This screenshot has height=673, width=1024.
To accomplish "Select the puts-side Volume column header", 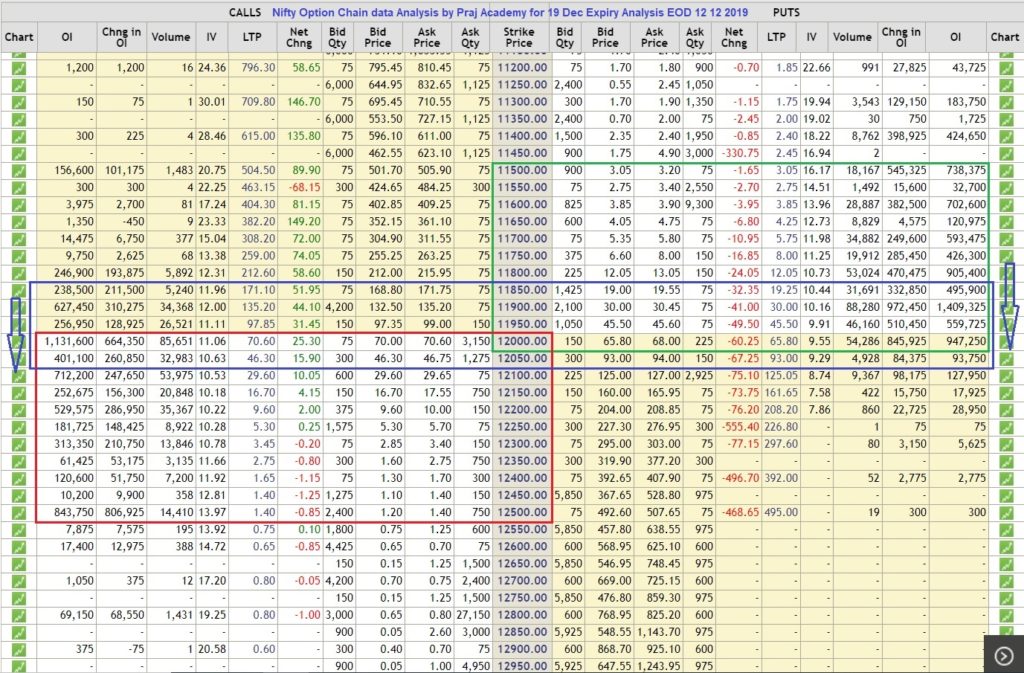I will tap(852, 38).
